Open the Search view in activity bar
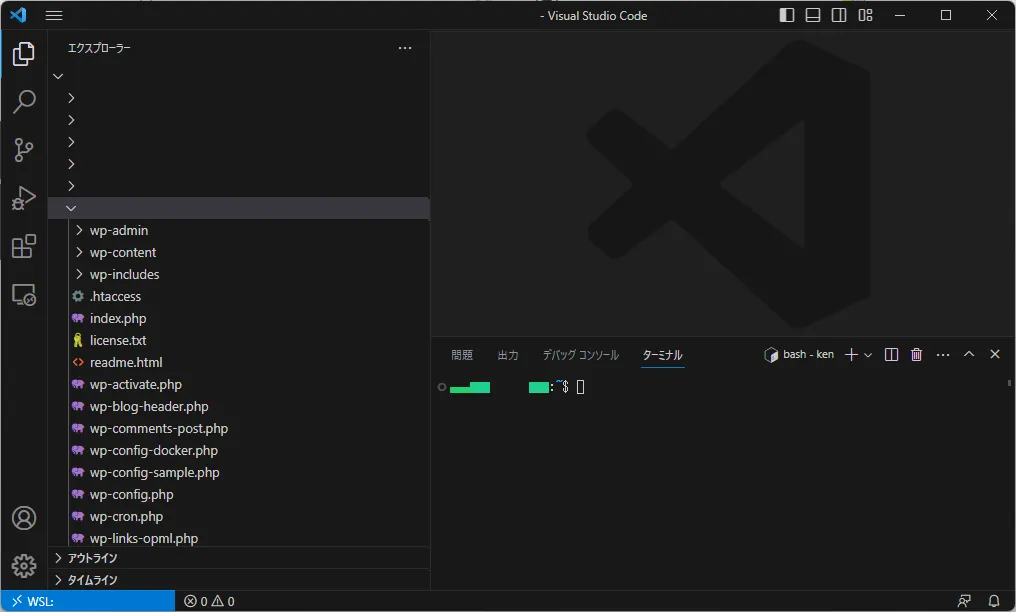1016x612 pixels. (24, 102)
